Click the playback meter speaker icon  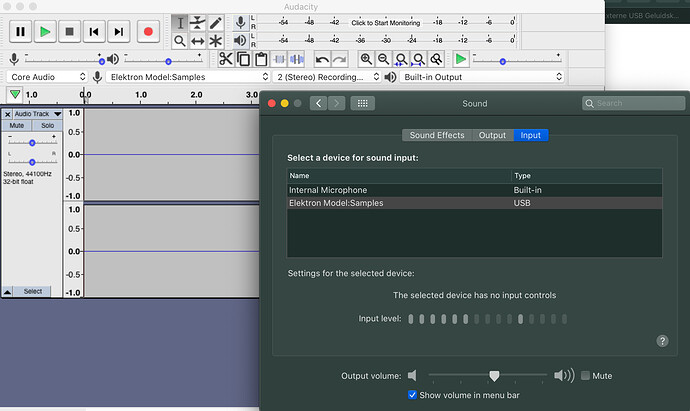[x=240, y=40]
